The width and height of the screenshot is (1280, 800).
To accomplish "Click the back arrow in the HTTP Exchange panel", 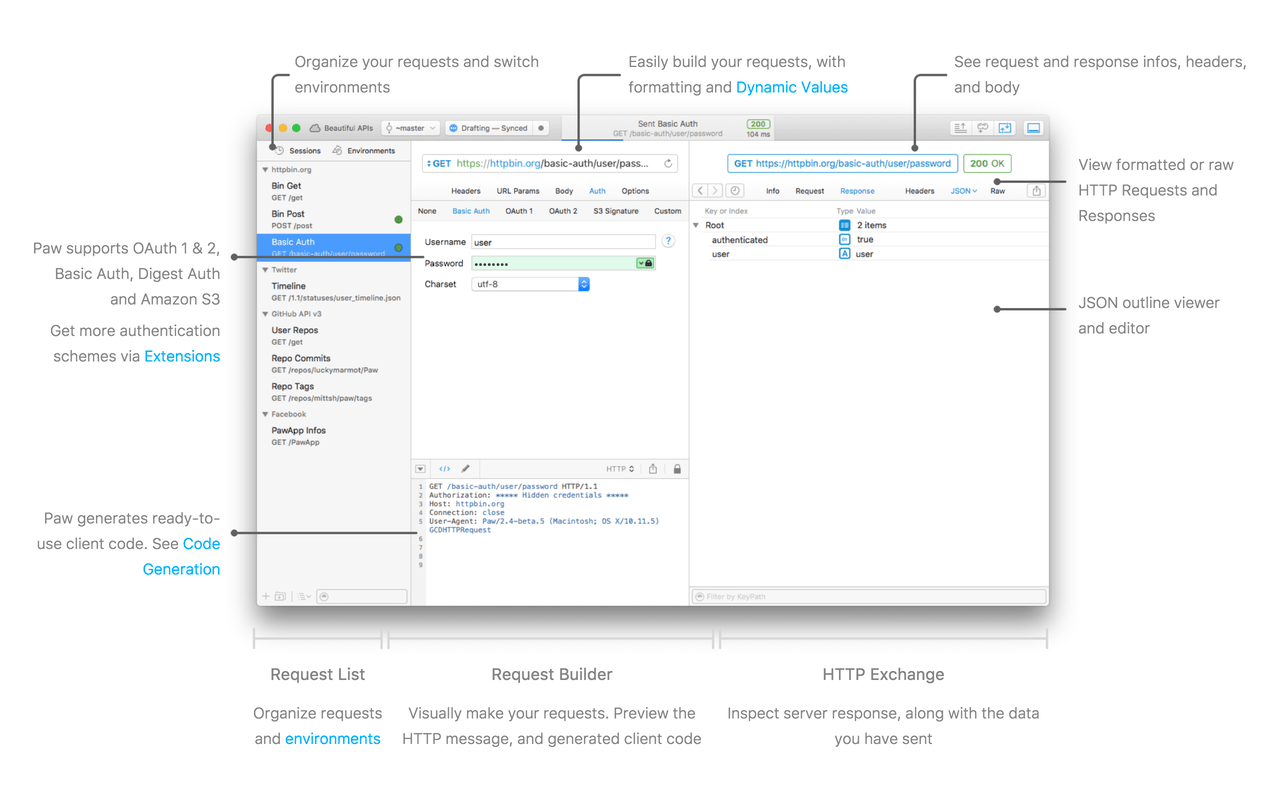I will 700,190.
